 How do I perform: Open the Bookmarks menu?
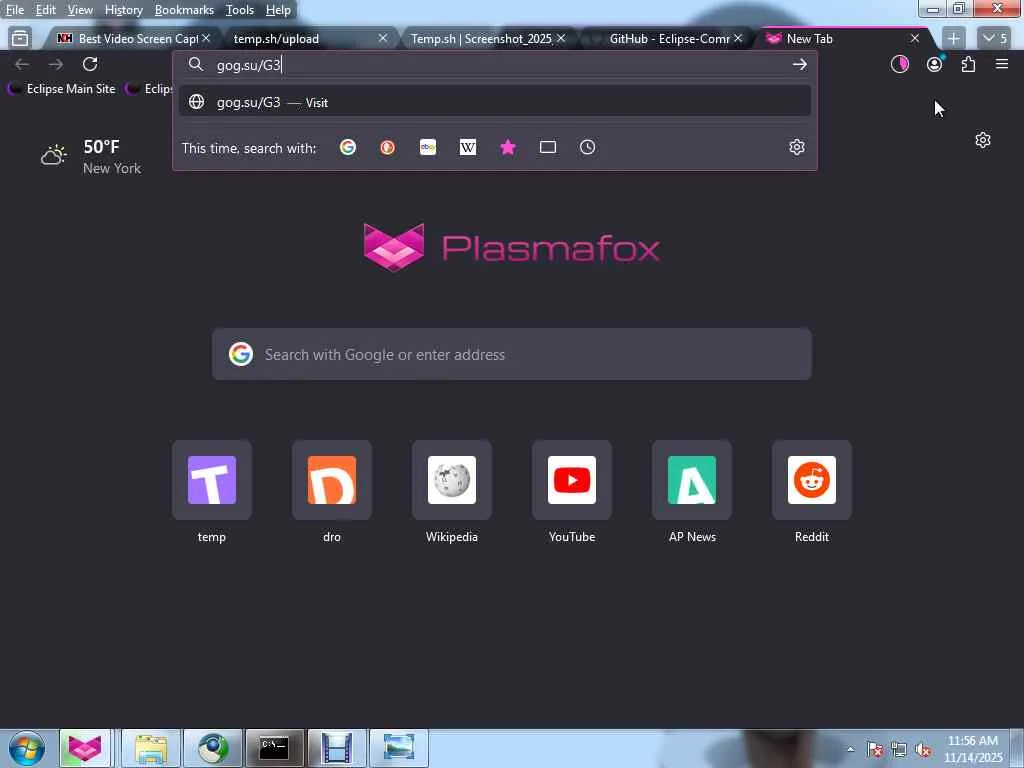point(184,10)
